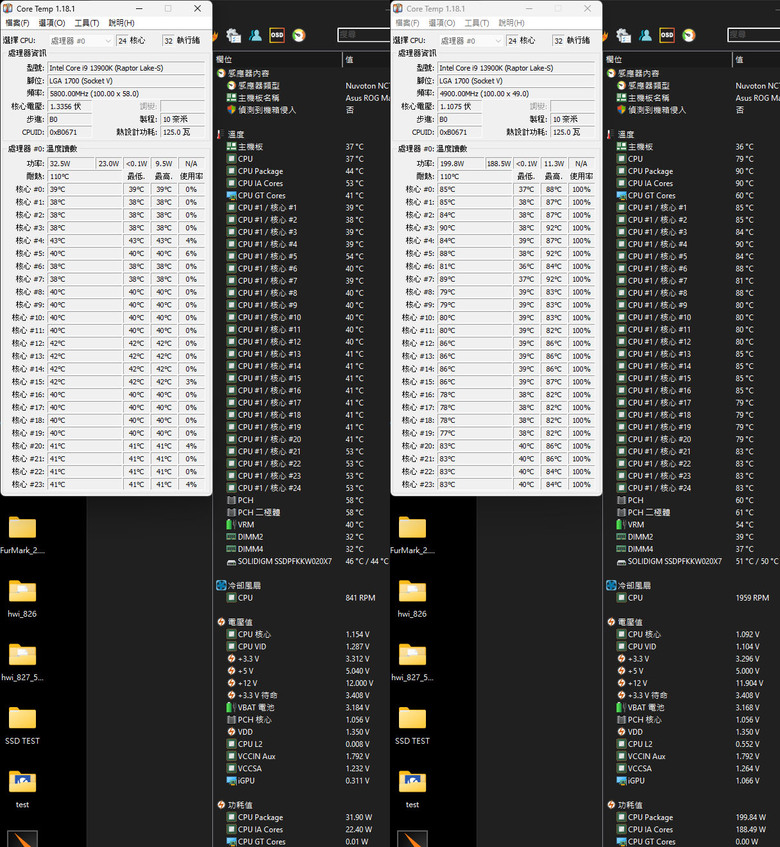Image resolution: width=780 pixels, height=847 pixels.
Task: Select the CPU IA Cores 22.40 W row
Action: 302,829
